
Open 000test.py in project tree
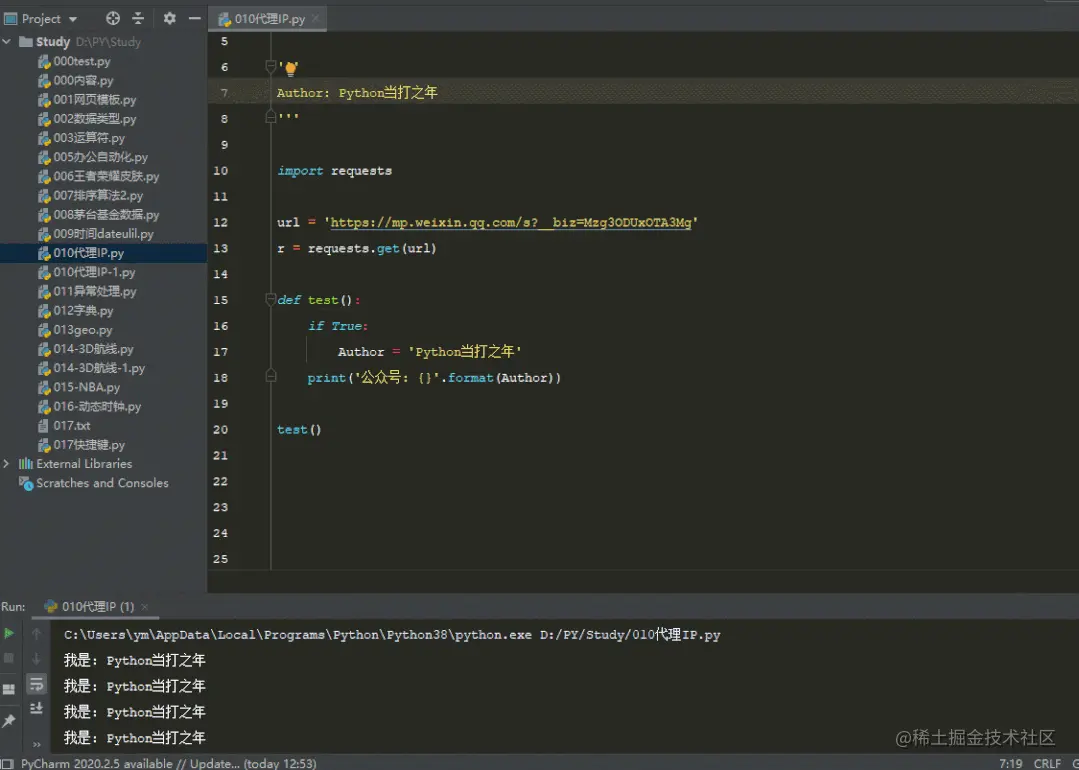tap(81, 61)
